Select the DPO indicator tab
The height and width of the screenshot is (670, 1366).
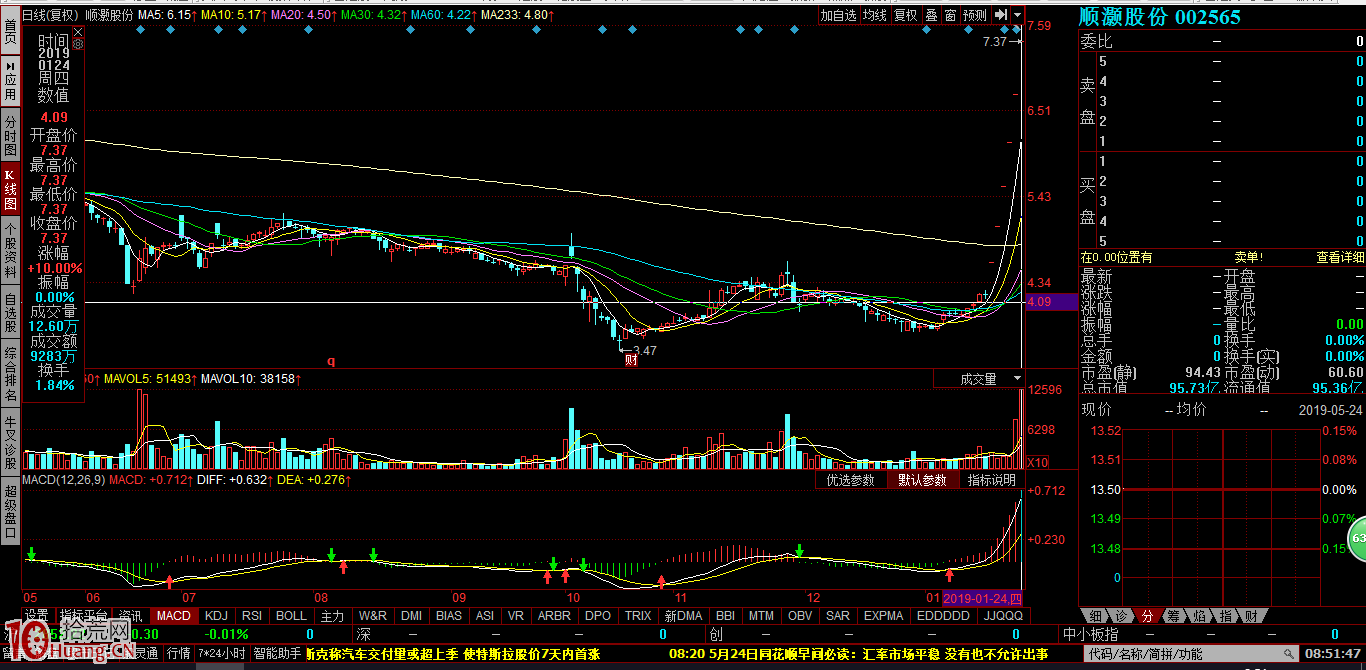click(x=598, y=615)
